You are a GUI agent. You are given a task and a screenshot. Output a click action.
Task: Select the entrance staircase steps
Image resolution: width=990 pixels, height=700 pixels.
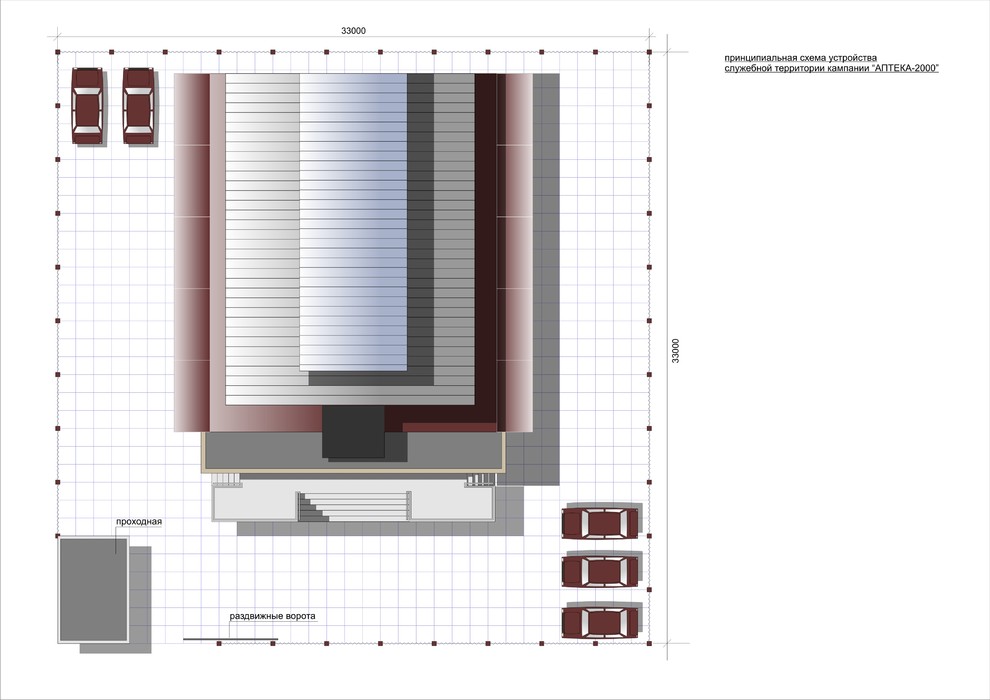[354, 506]
